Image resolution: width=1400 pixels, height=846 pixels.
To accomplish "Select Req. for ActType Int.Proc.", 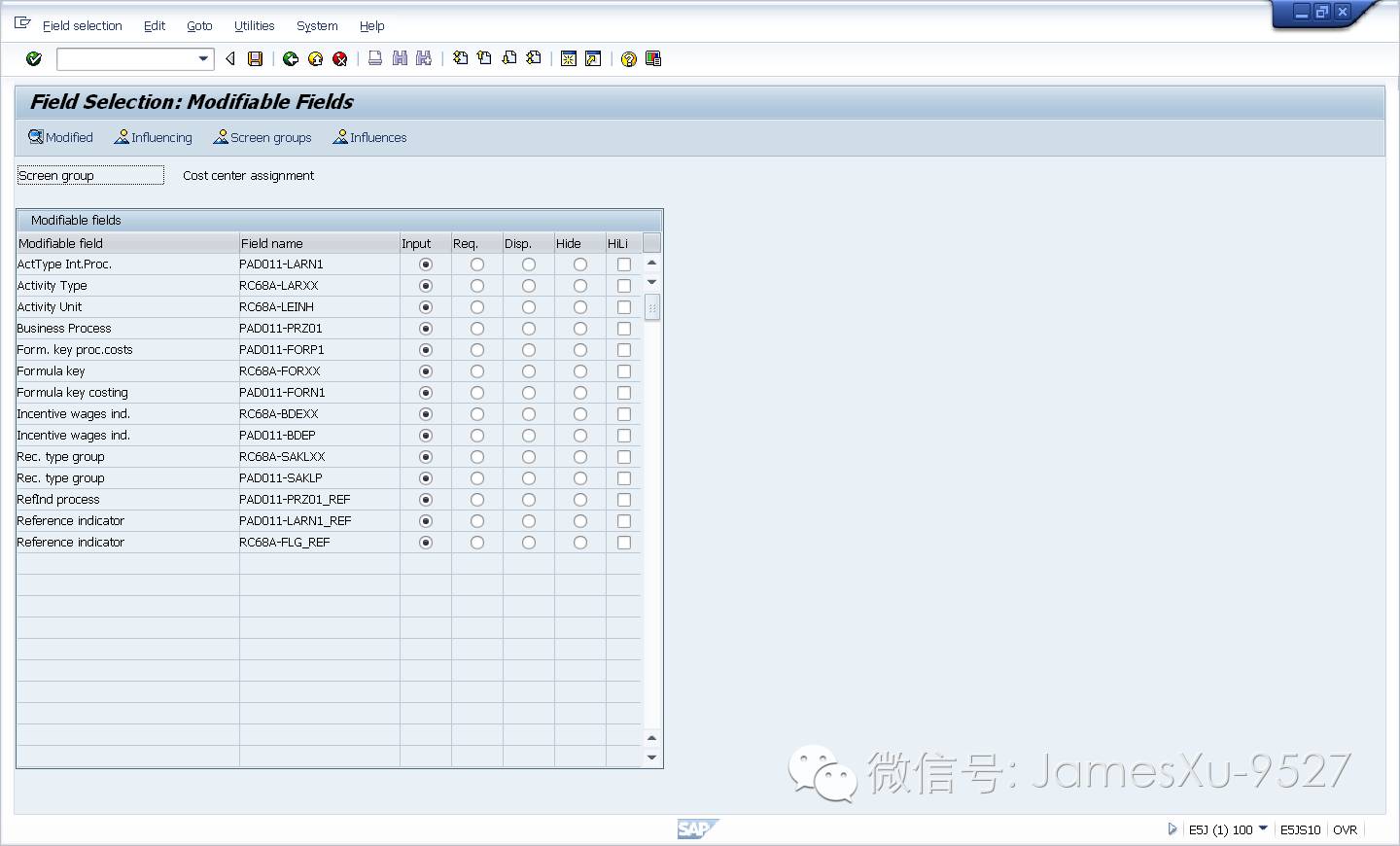I will (477, 264).
